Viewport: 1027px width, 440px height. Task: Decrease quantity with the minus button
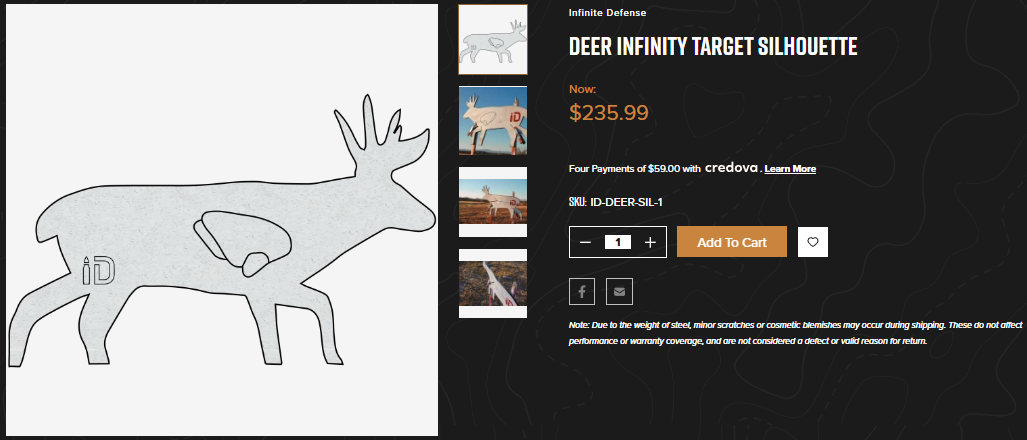coord(586,242)
